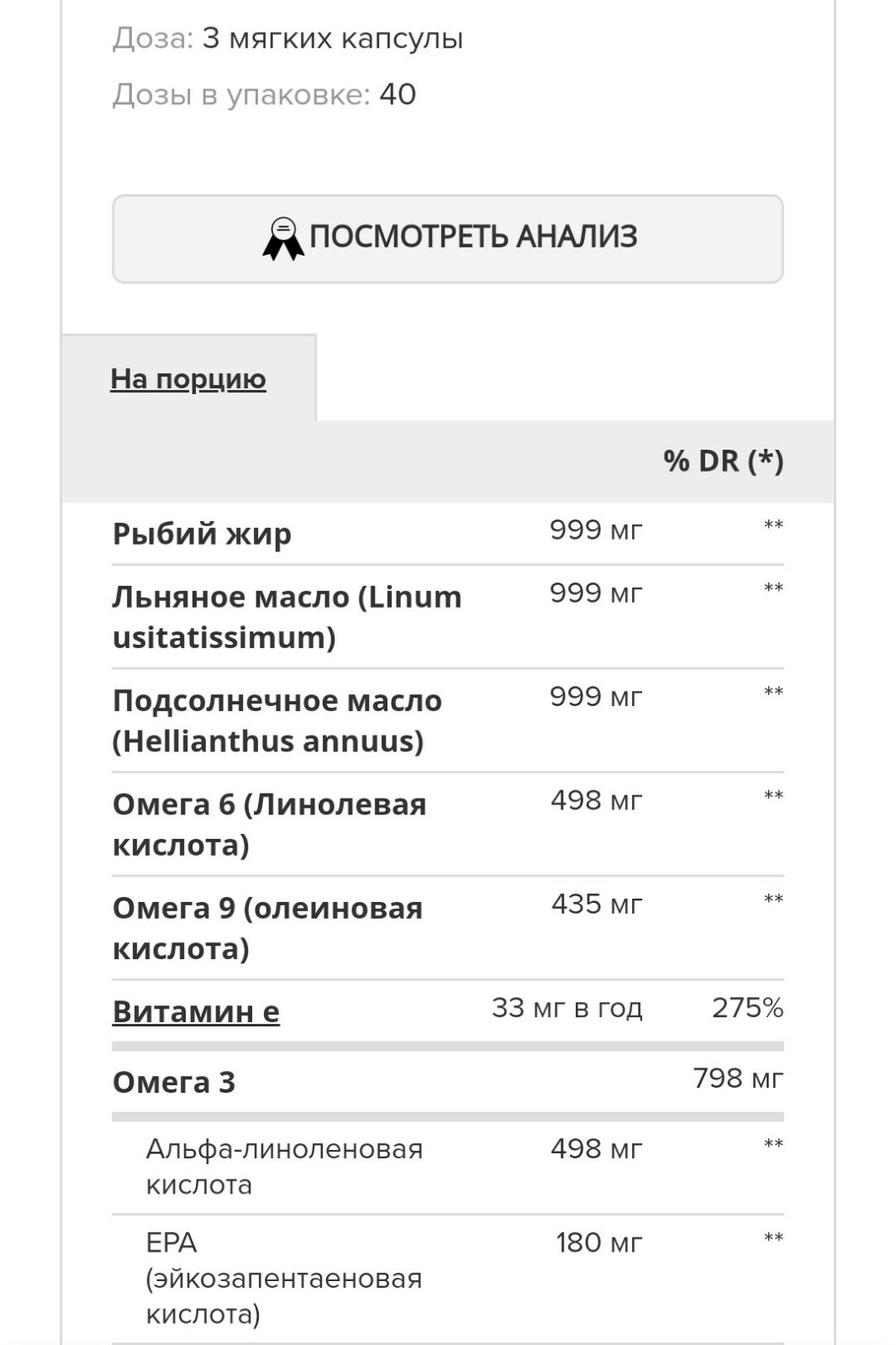Open the Витамин е link
The width and height of the screenshot is (896, 1345).
tap(196, 1011)
